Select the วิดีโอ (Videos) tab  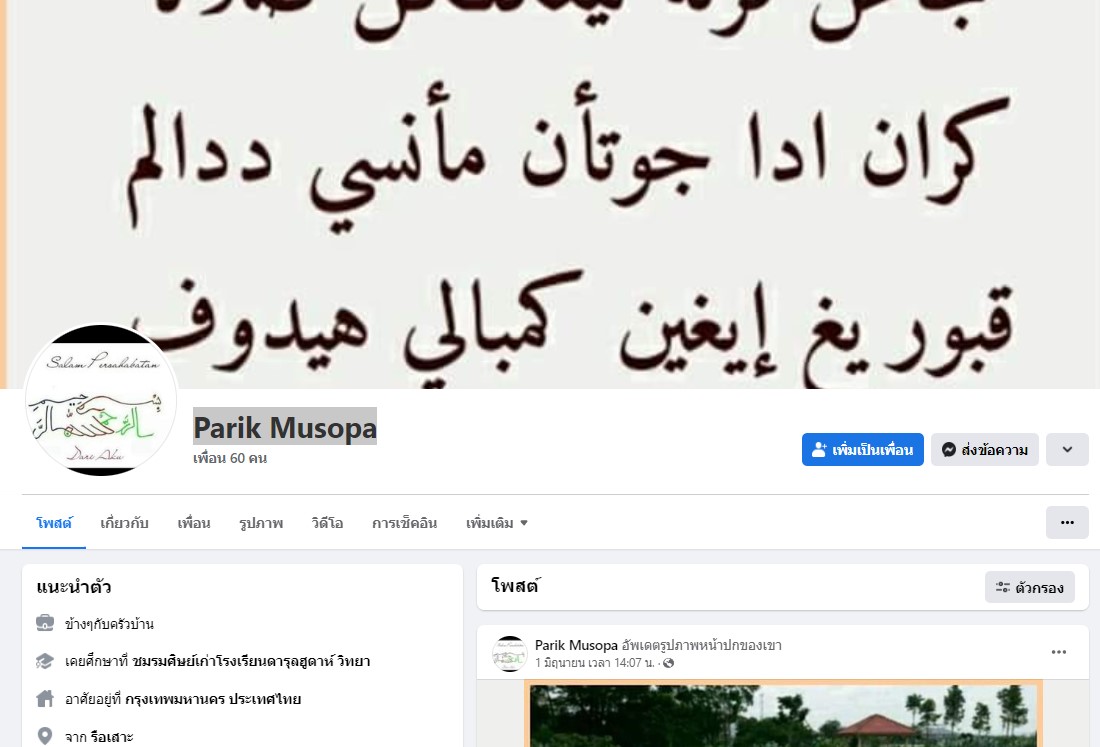point(327,523)
